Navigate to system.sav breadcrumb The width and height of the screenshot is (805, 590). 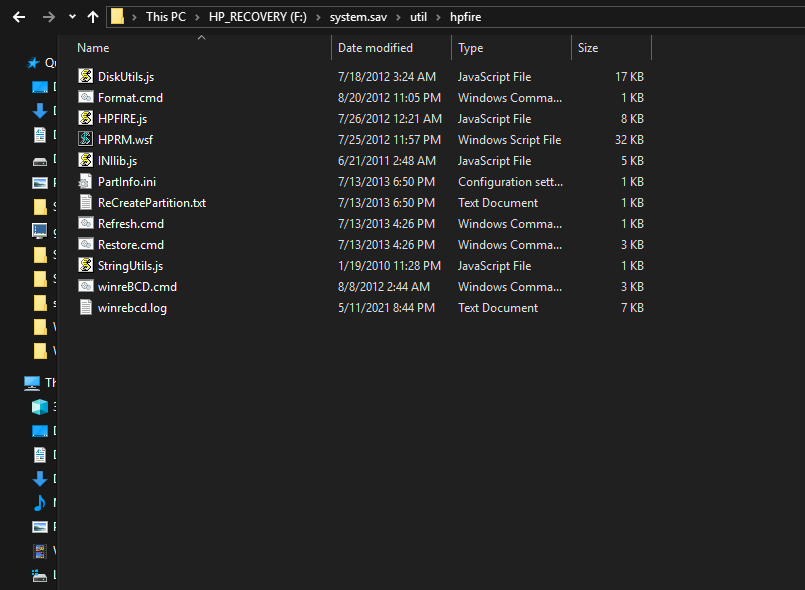coord(358,17)
